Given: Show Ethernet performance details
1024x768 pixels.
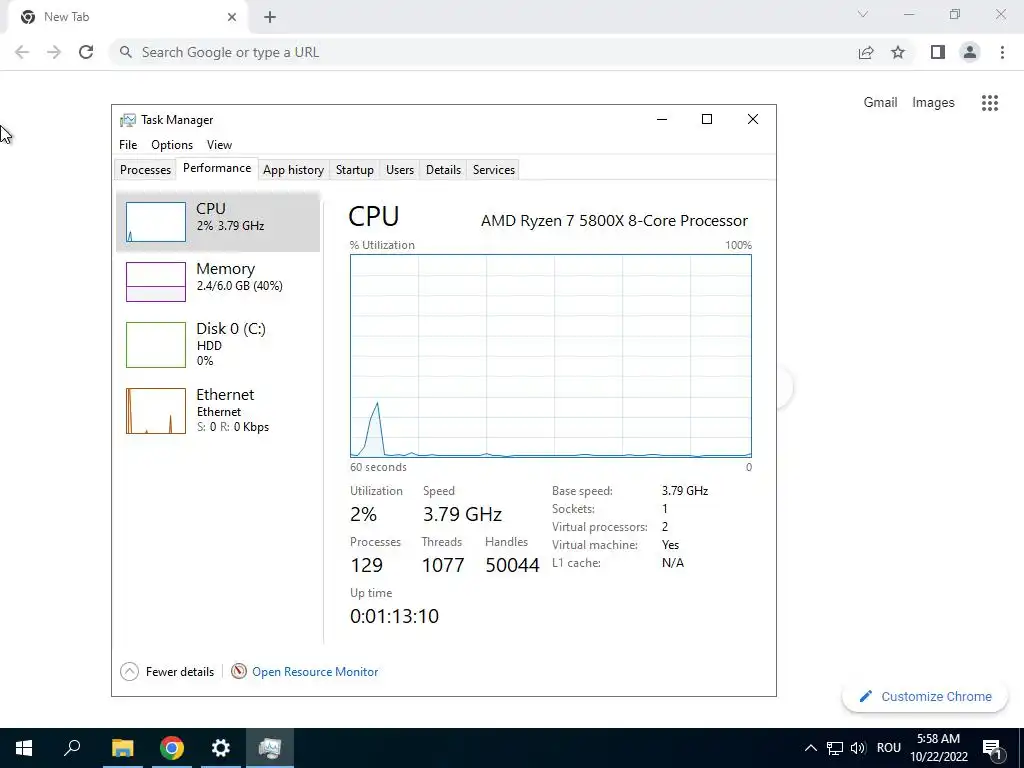Looking at the screenshot, I should pos(217,411).
